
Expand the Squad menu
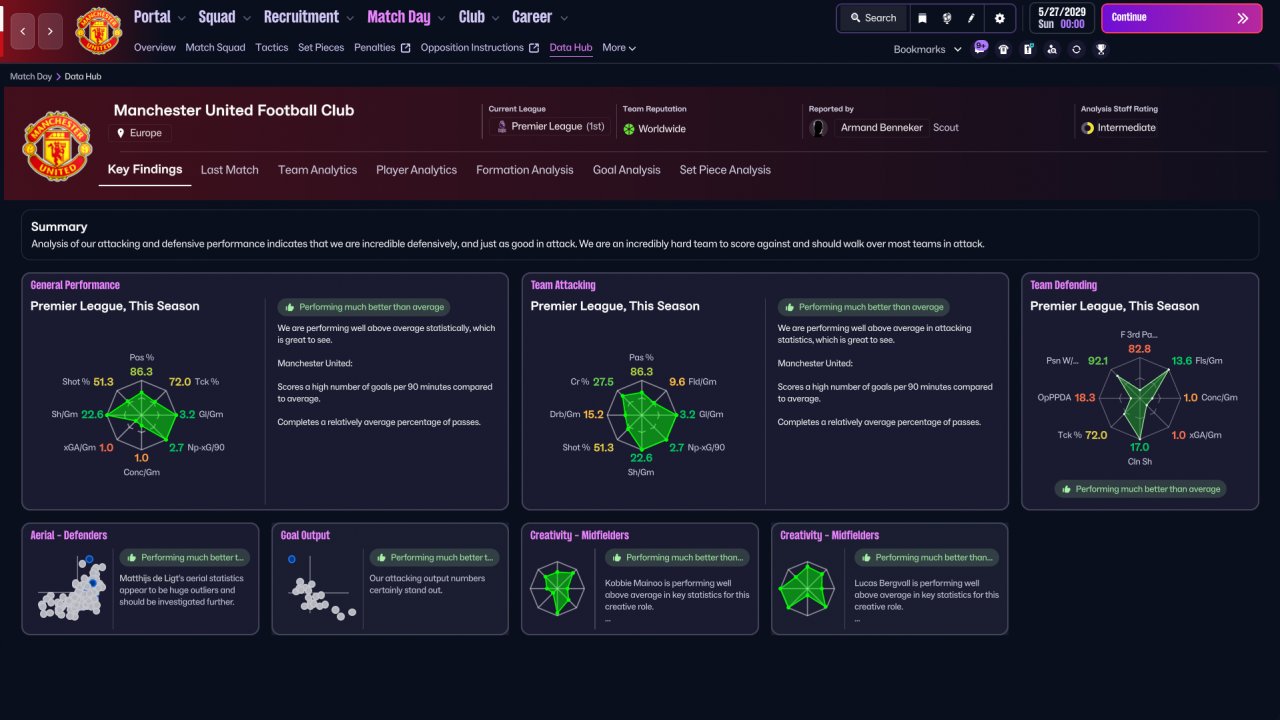click(224, 17)
